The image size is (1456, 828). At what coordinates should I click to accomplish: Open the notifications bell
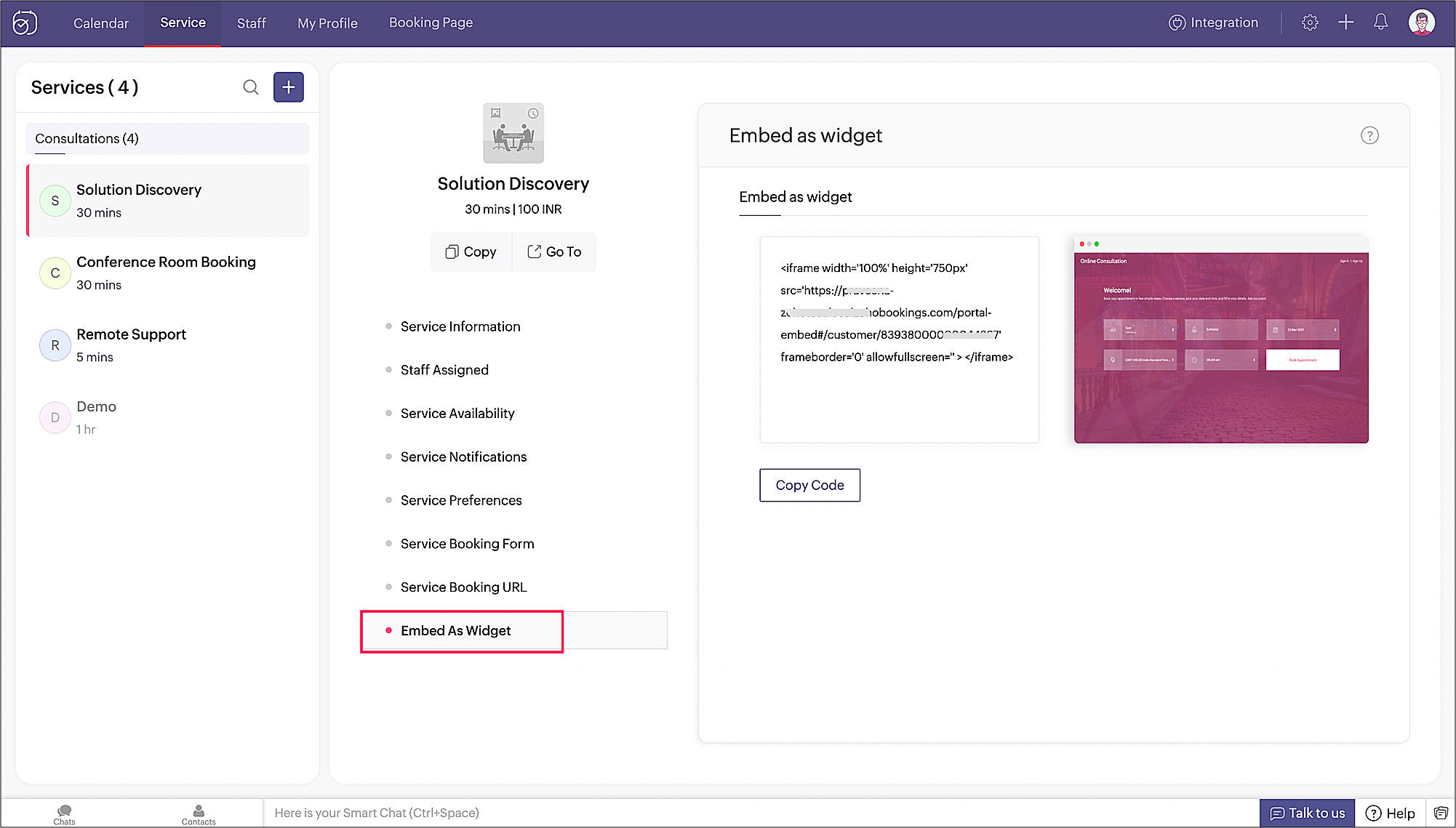click(1380, 23)
